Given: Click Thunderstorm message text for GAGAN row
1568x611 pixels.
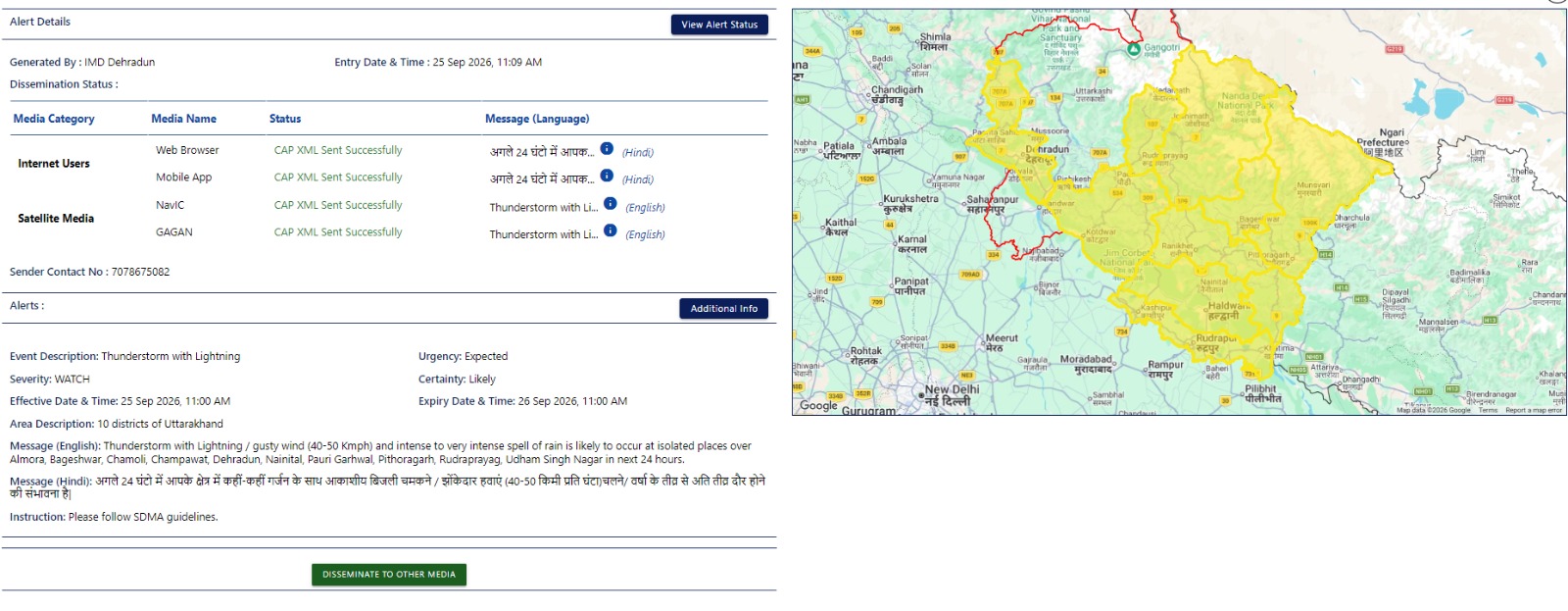Looking at the screenshot, I should (544, 234).
